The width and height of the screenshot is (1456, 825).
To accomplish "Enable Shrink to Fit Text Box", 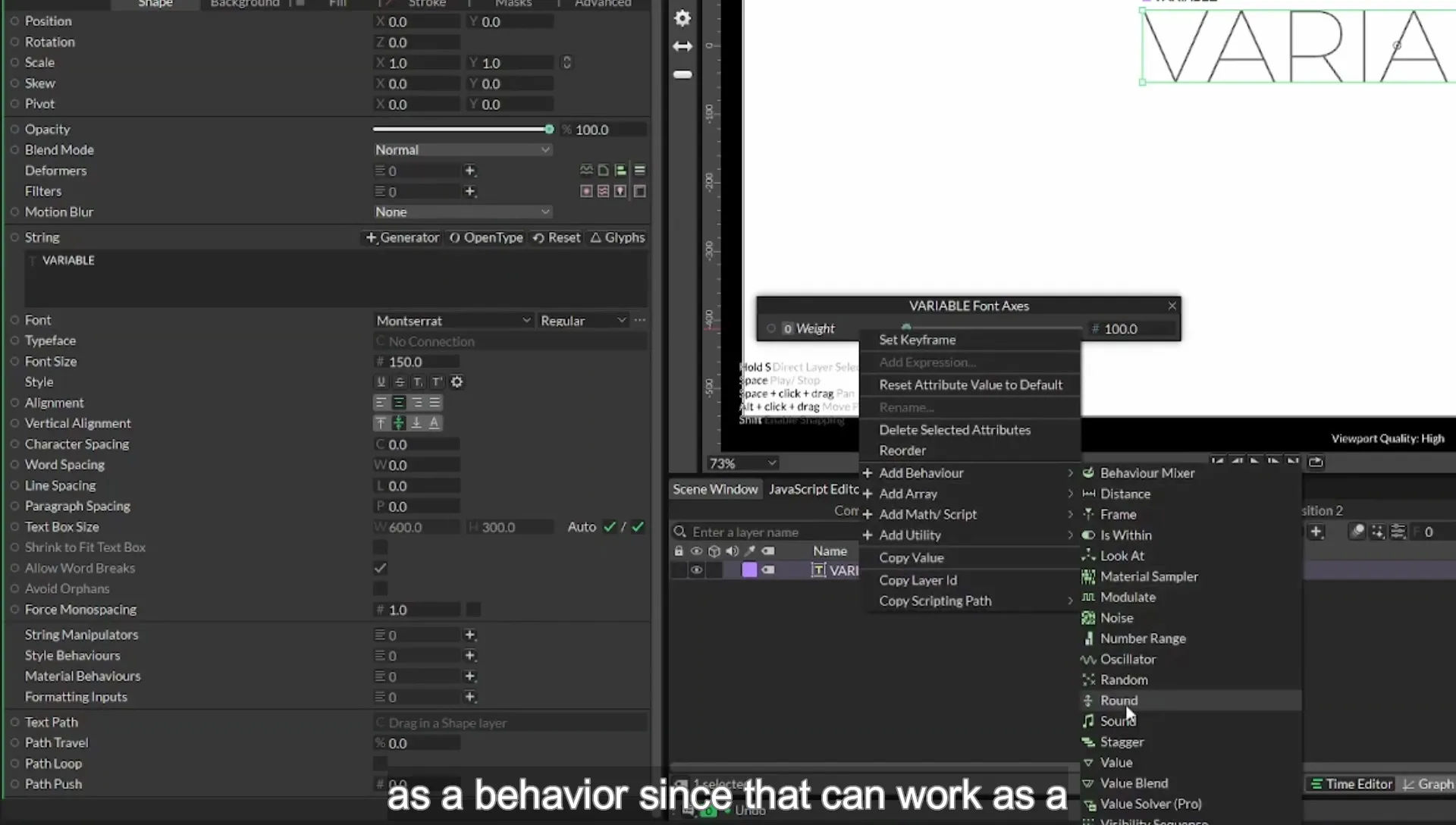I will click(381, 547).
